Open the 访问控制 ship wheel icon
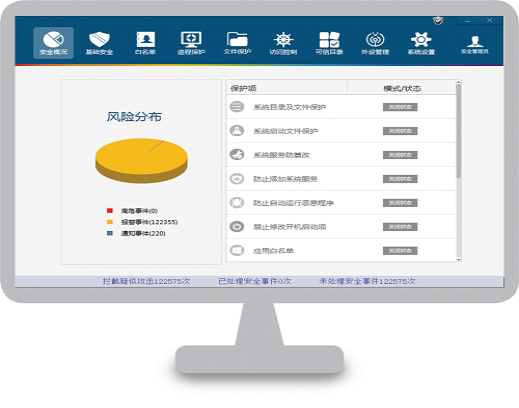 (x=283, y=43)
